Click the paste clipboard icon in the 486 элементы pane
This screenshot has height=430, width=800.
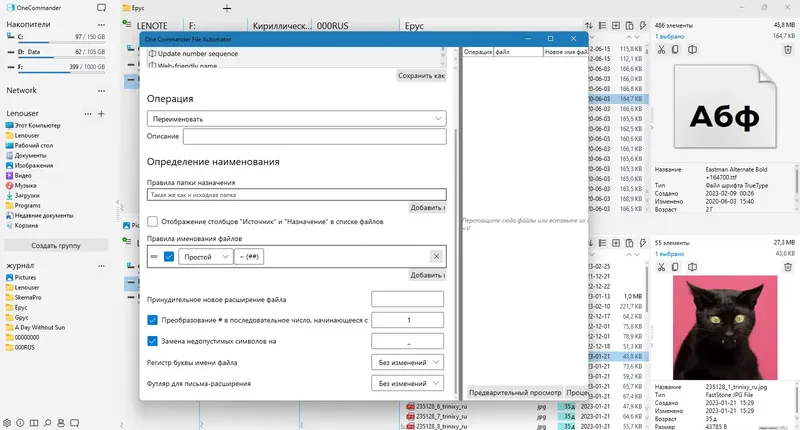(630, 26)
